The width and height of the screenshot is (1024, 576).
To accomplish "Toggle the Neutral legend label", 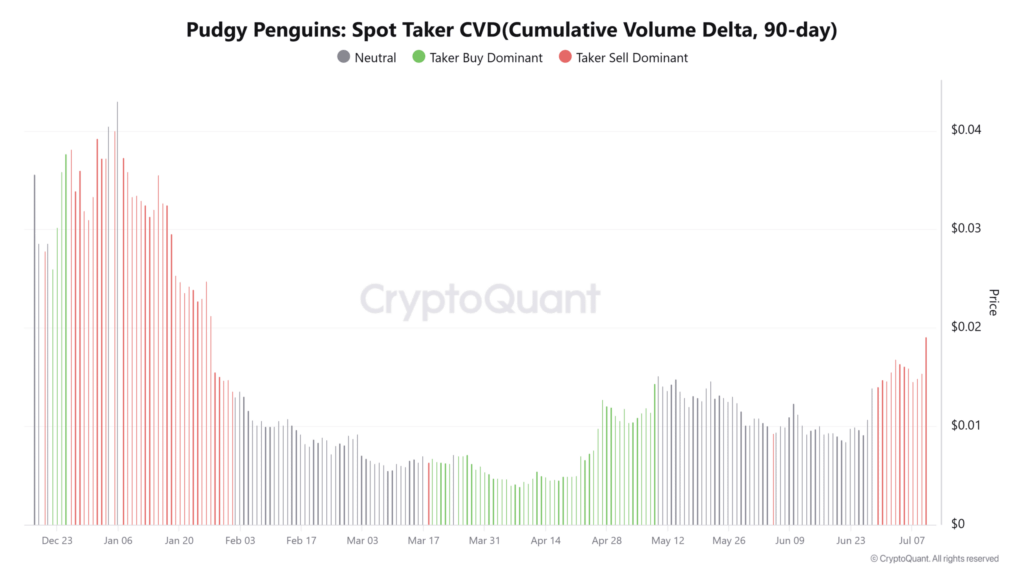I will 375,58.
